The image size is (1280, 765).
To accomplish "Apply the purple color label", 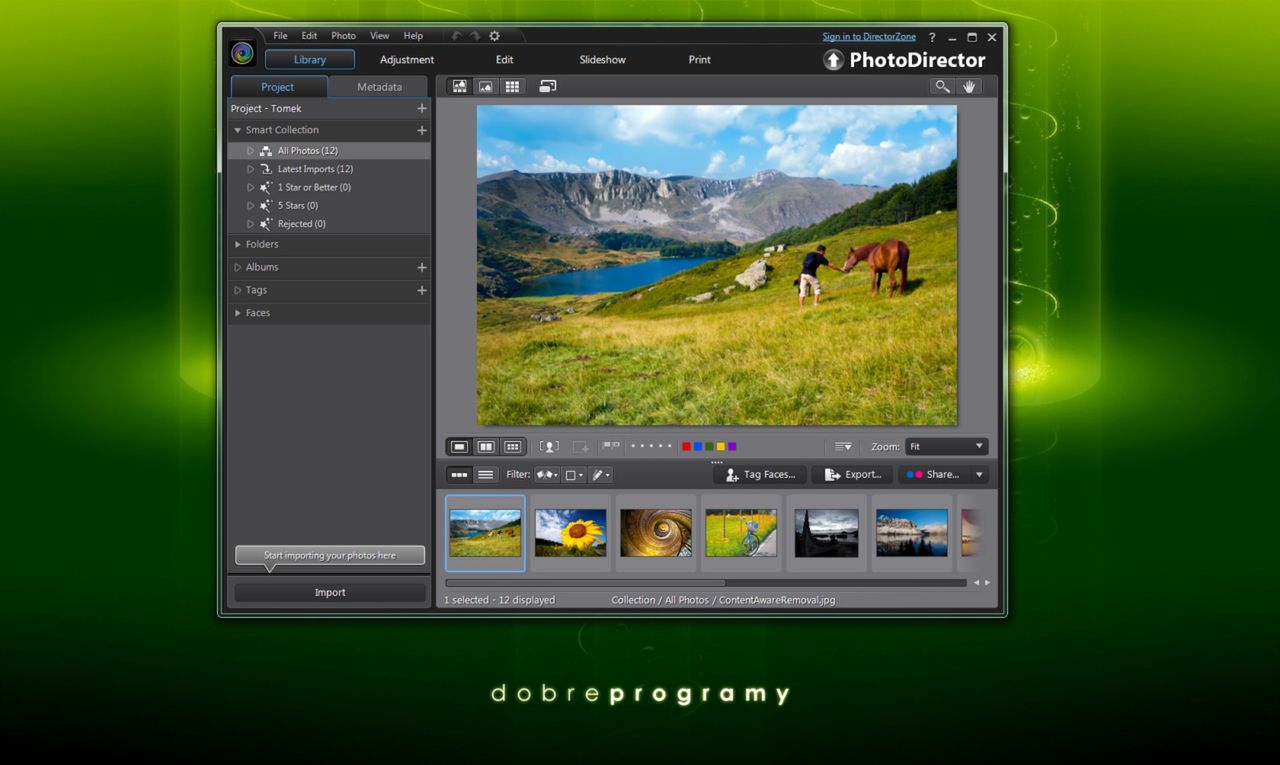I will click(732, 447).
